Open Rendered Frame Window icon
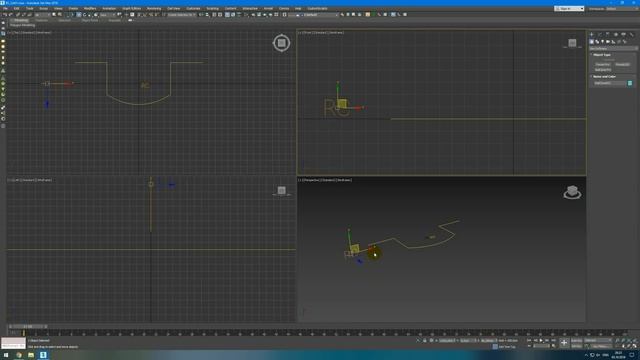Screen dimensions: 640x360 259,14
